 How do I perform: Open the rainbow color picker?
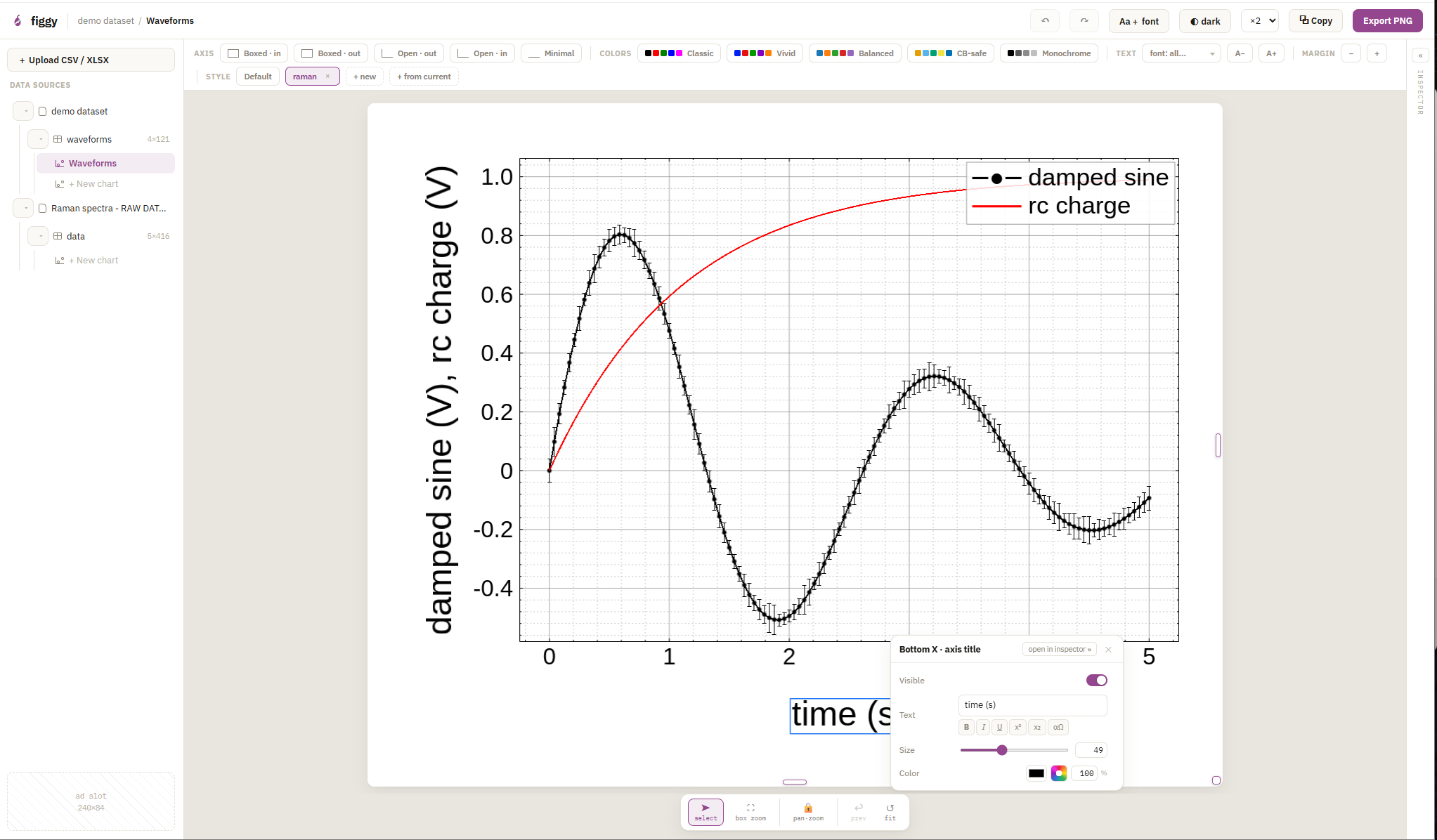(x=1059, y=773)
